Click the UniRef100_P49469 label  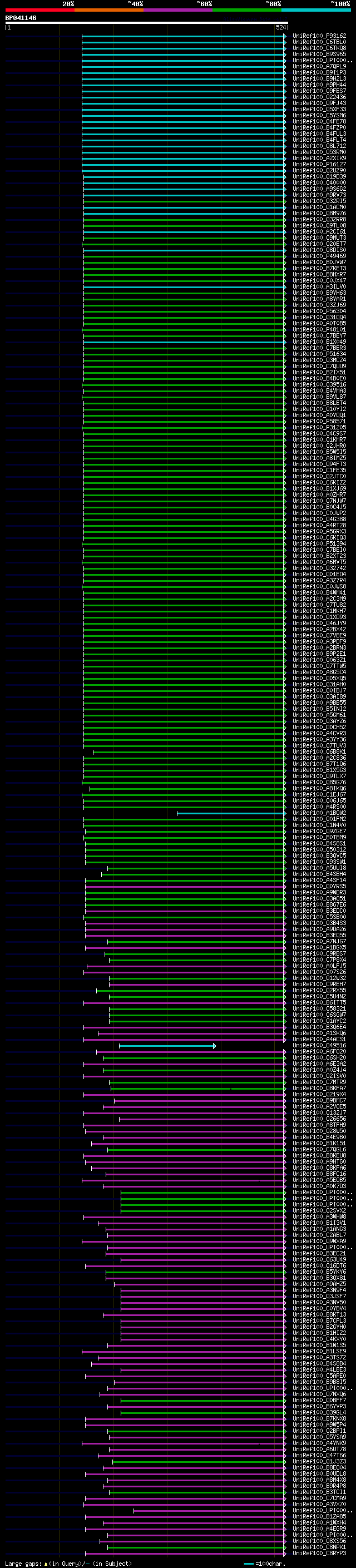(319, 256)
